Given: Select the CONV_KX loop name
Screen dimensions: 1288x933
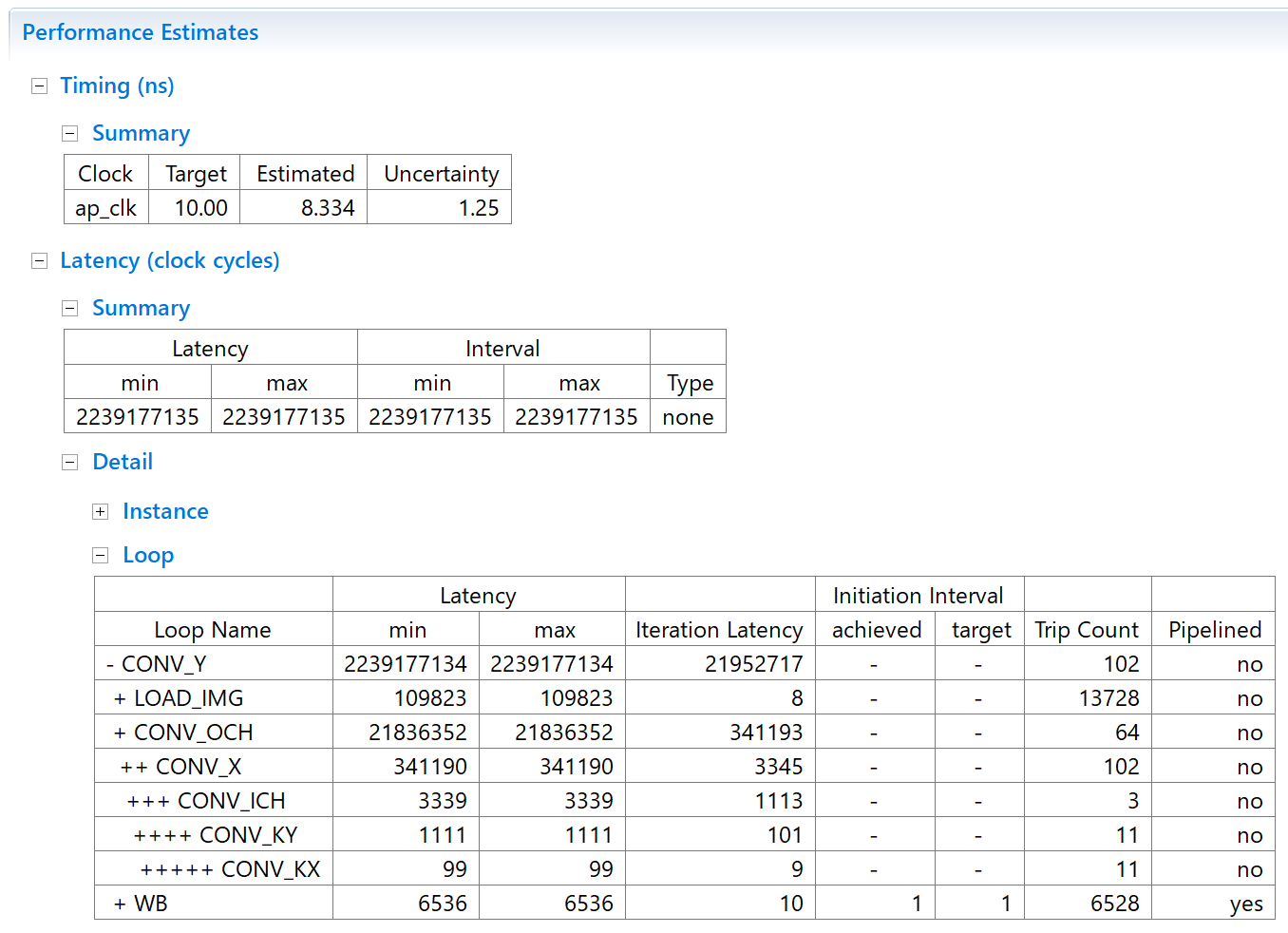Looking at the screenshot, I should [214, 868].
